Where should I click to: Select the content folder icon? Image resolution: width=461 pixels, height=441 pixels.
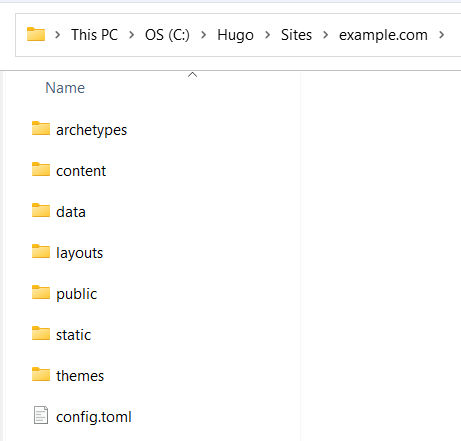coord(41,169)
